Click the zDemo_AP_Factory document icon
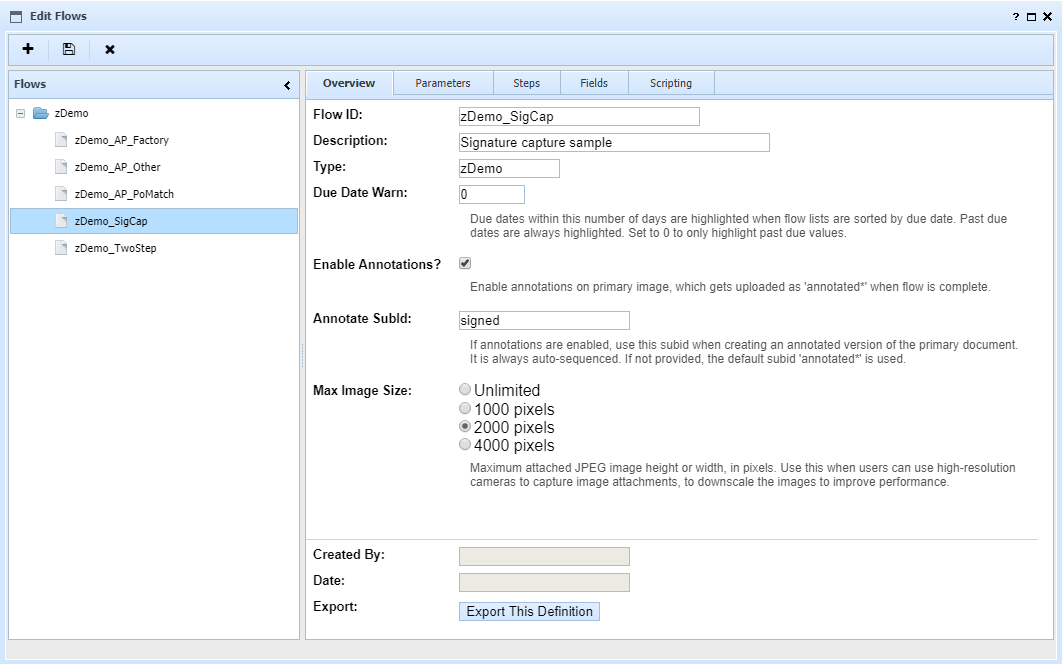 [61, 140]
